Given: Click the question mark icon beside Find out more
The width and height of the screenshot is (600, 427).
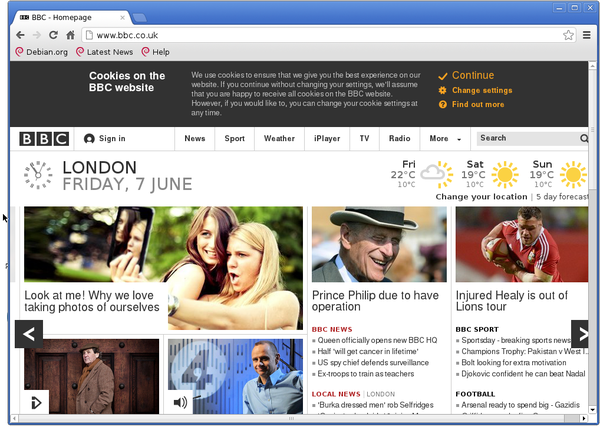Looking at the screenshot, I should tap(442, 104).
